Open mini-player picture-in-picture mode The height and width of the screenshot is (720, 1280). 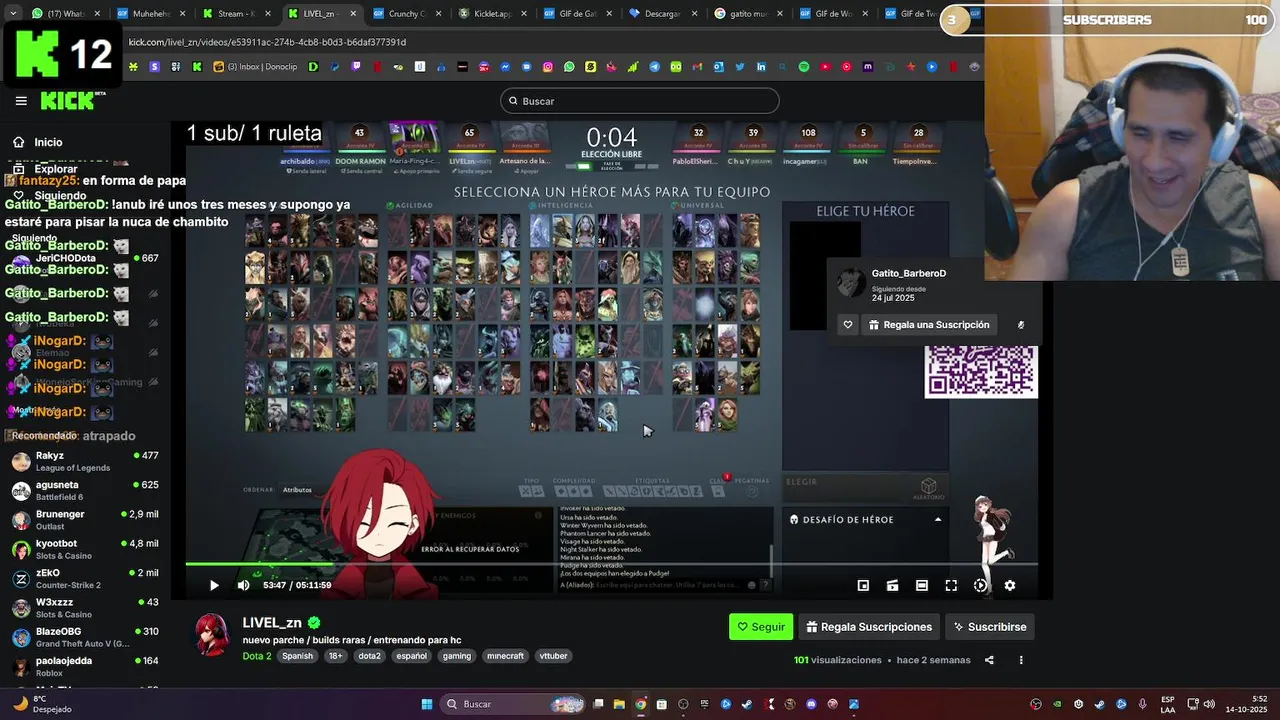pyautogui.click(x=863, y=586)
